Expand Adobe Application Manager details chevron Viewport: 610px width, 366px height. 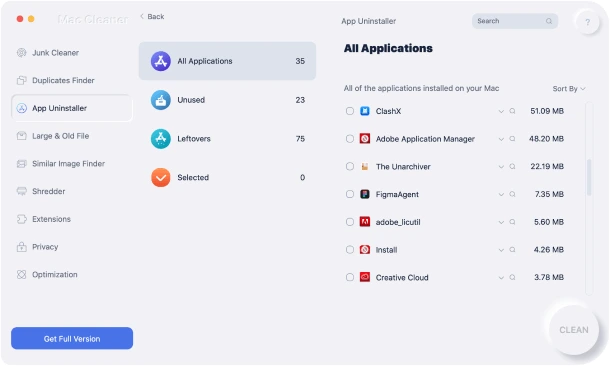[x=501, y=139]
